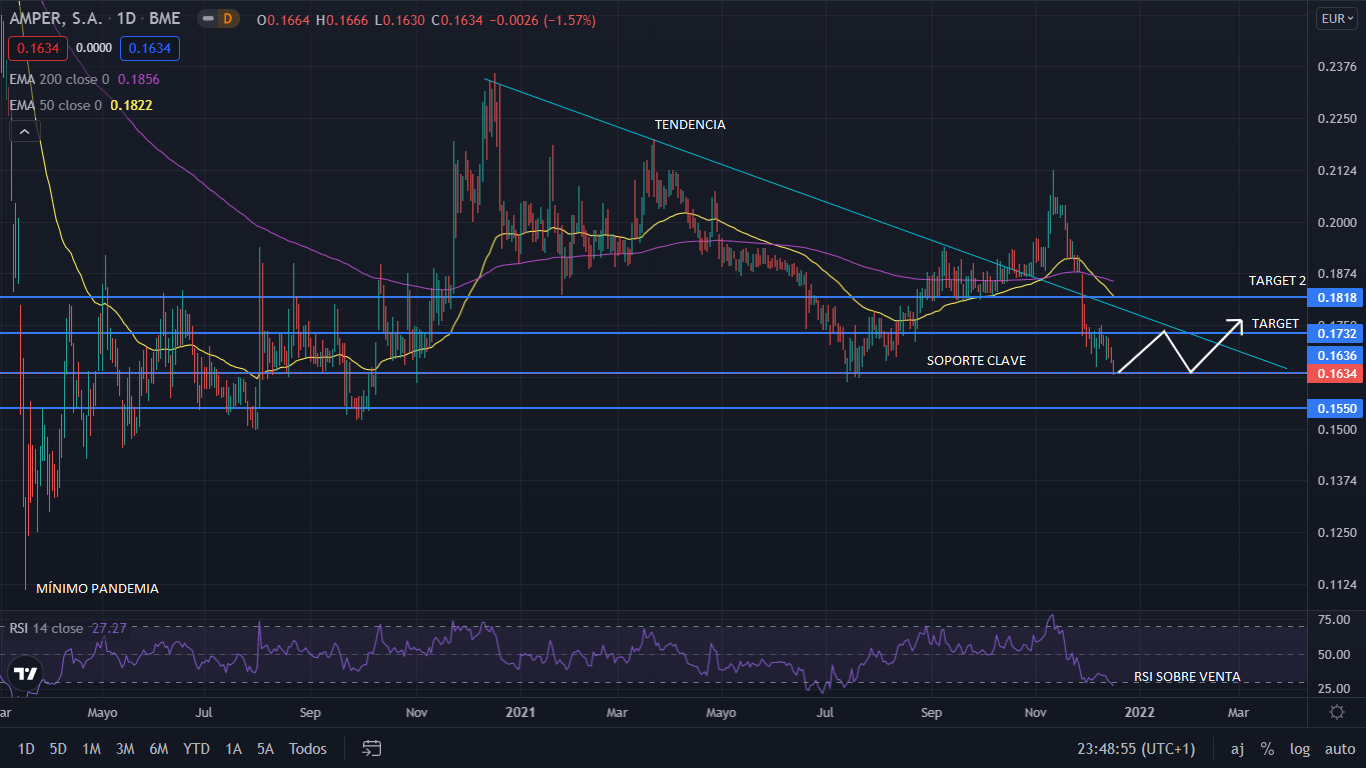The image size is (1366, 768).
Task: Click the TradingView logo icon
Action: tap(26, 673)
